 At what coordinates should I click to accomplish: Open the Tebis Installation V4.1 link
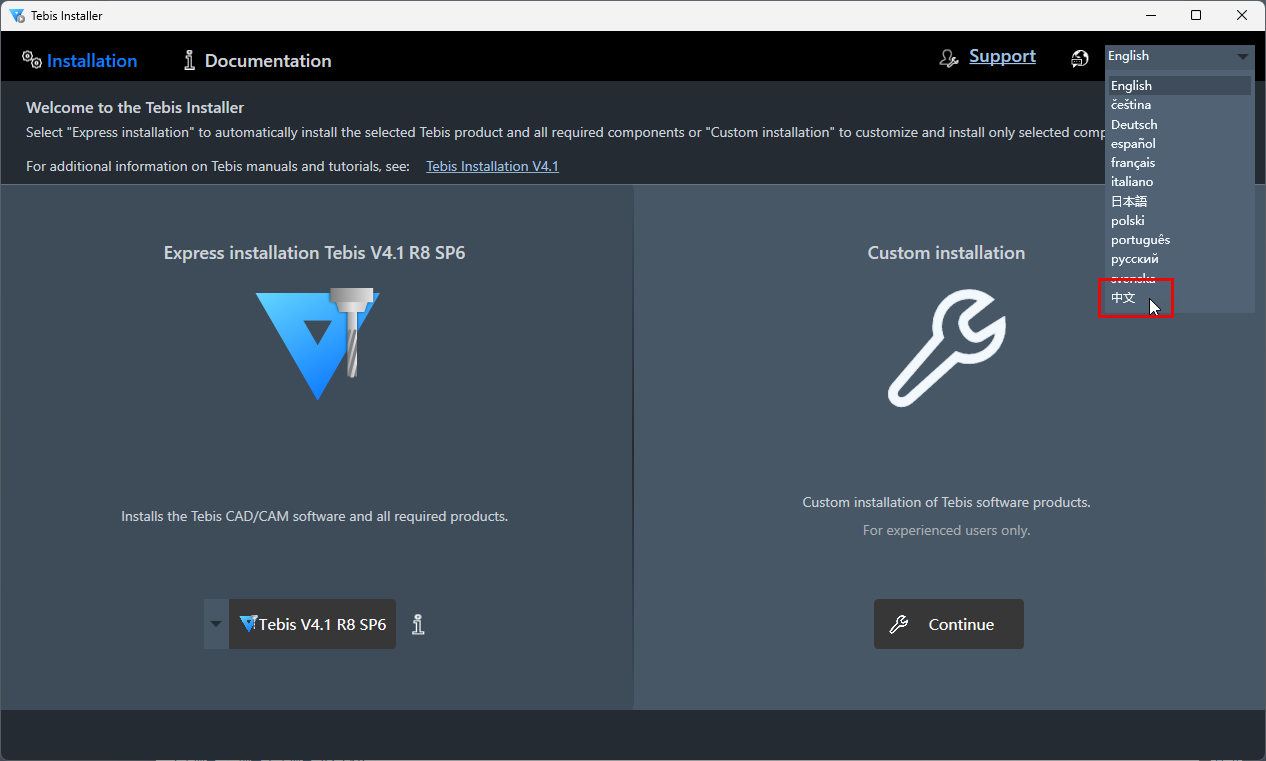pos(492,166)
